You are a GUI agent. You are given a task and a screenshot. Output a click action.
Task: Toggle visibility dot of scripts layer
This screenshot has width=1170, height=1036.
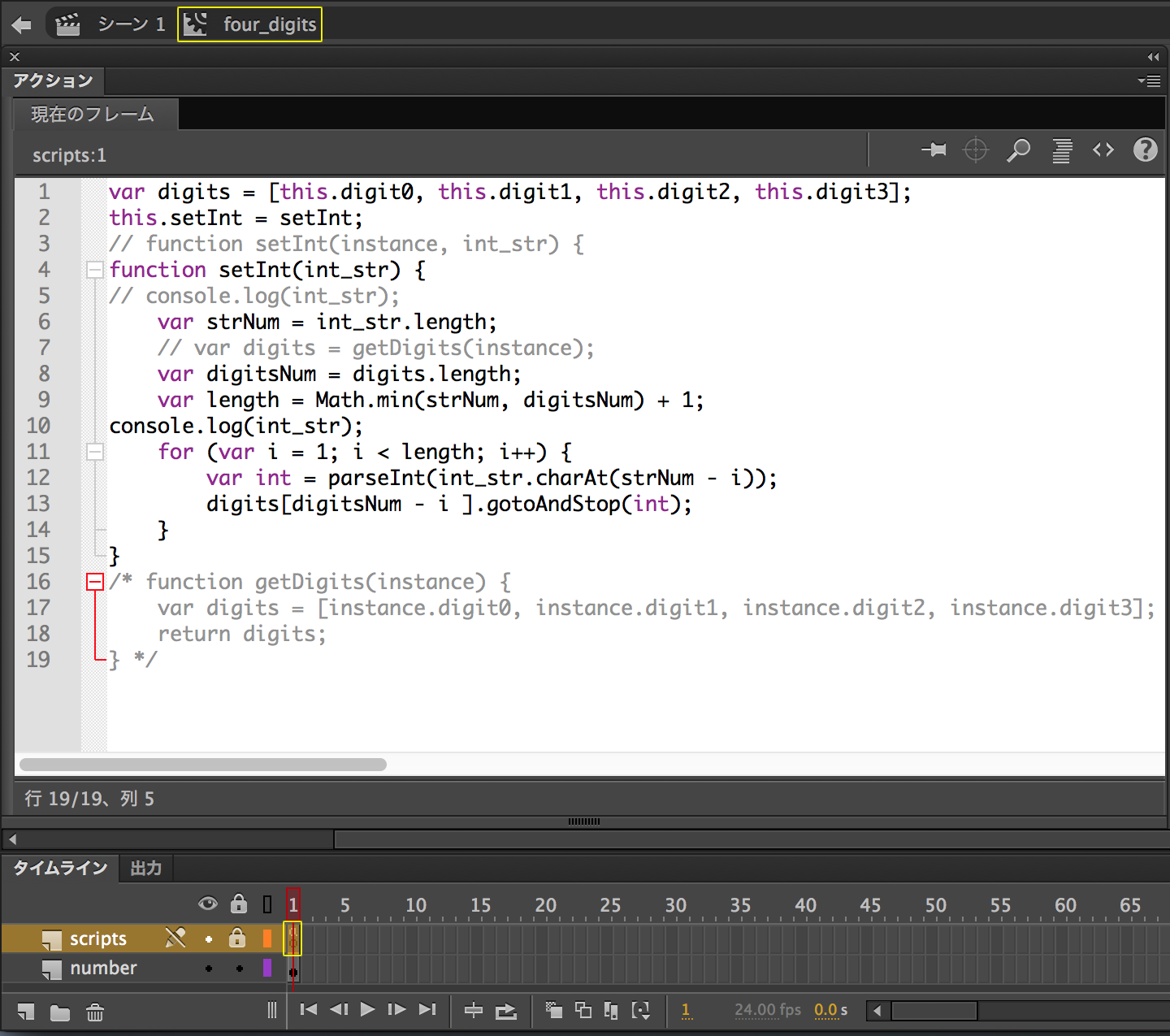[x=209, y=939]
